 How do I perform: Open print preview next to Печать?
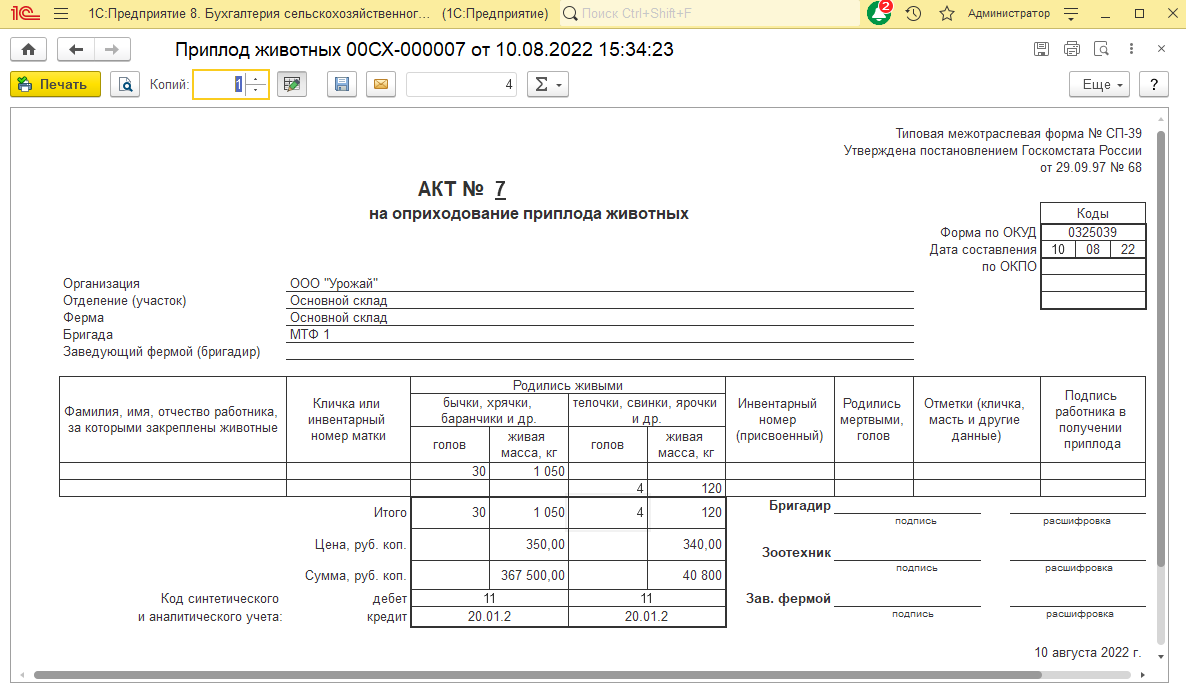(126, 85)
